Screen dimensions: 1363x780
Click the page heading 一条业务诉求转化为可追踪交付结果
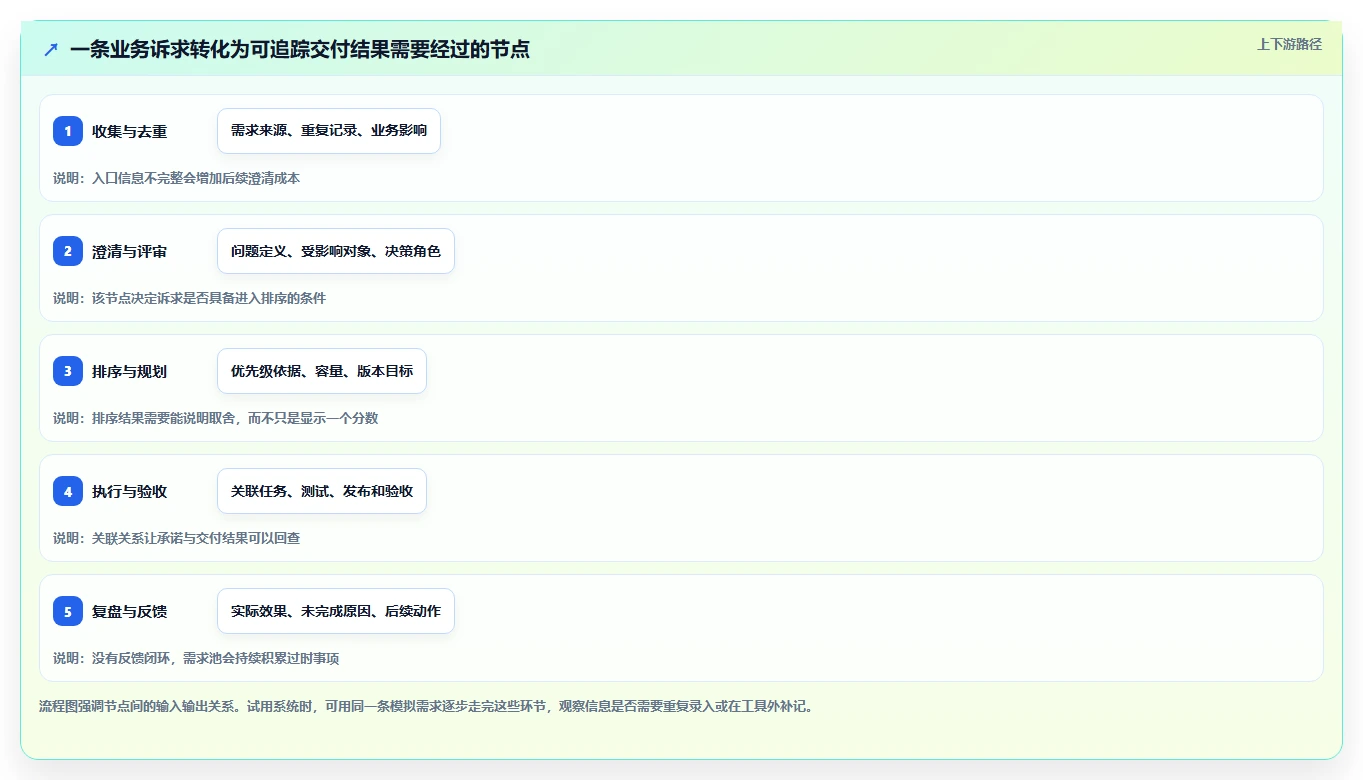[300, 49]
